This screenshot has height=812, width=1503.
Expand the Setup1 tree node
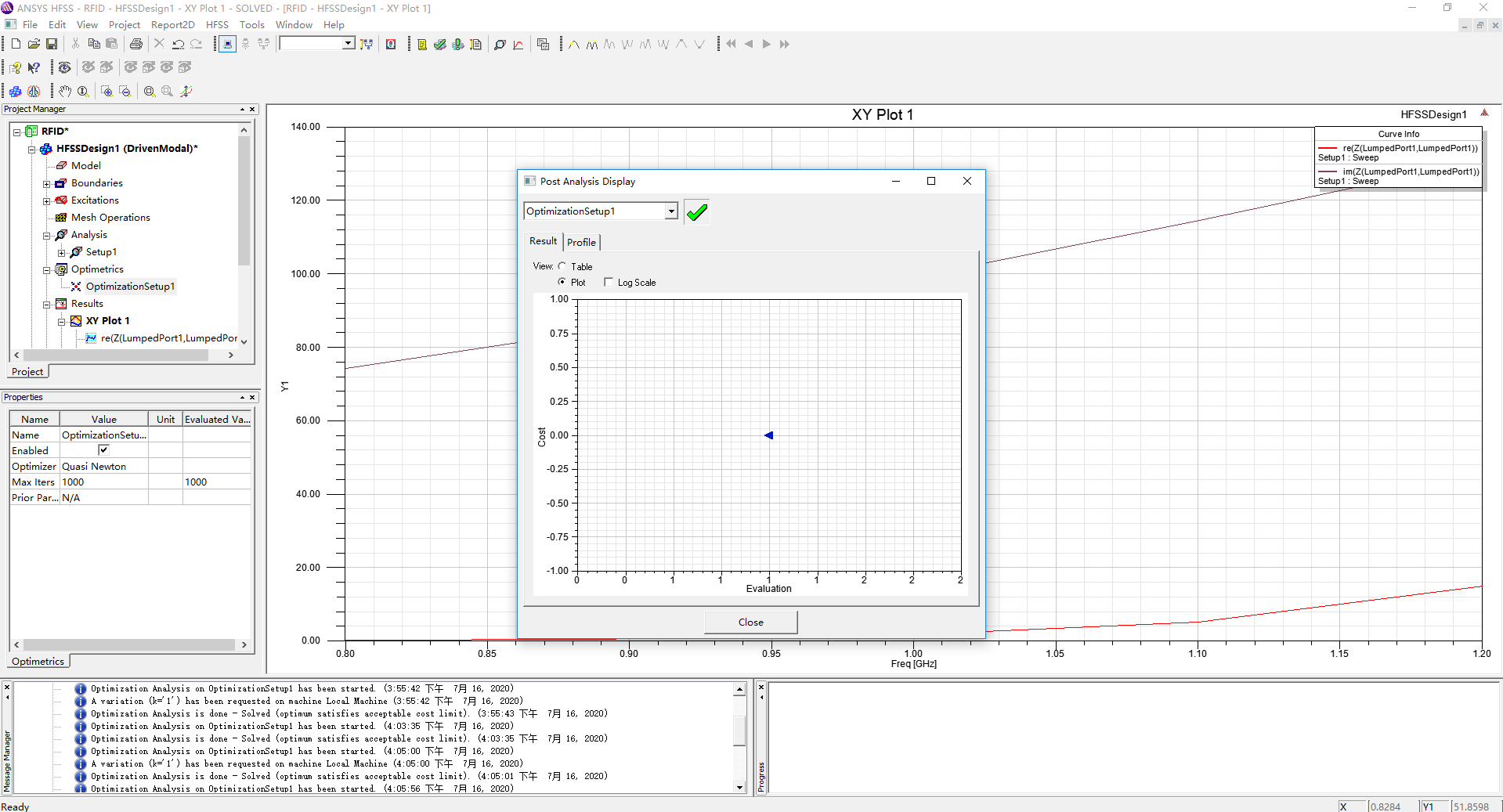click(x=62, y=252)
